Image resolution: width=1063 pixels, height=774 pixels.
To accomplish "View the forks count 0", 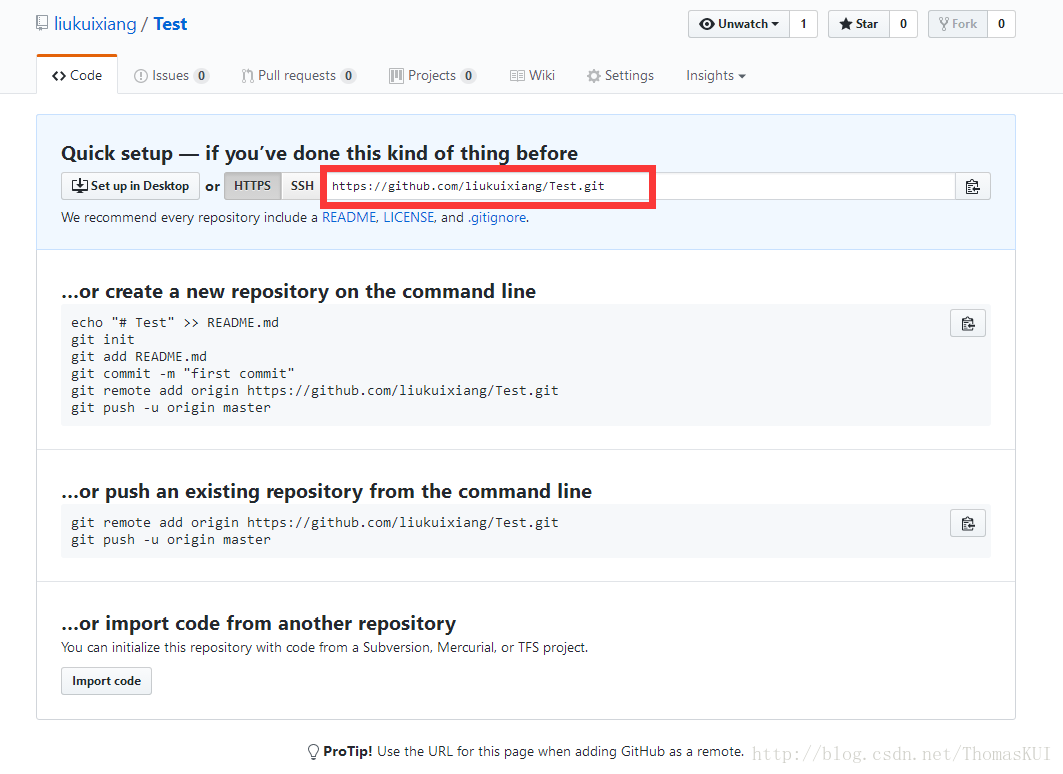I will coord(1001,24).
